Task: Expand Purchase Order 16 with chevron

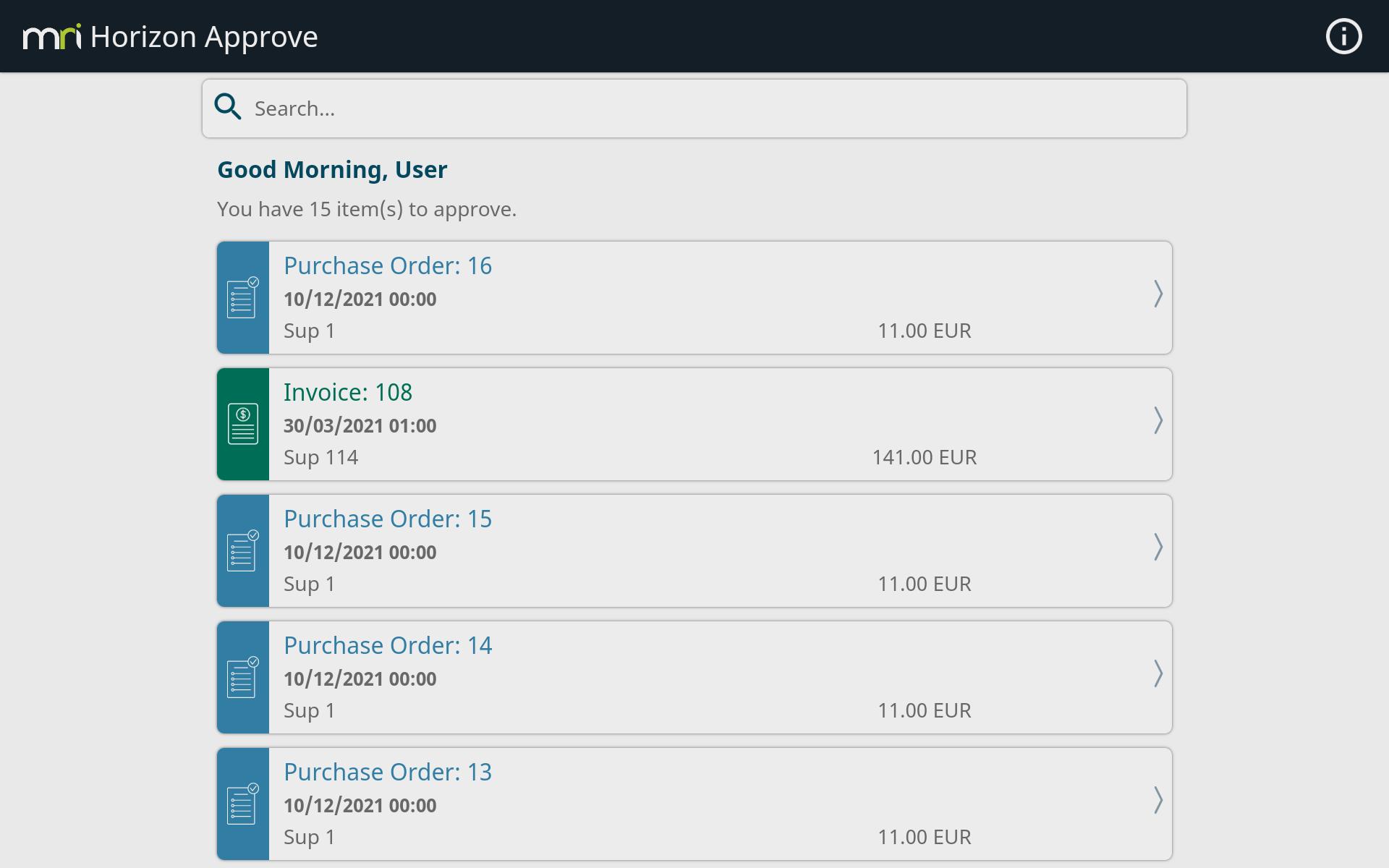Action: [x=1157, y=294]
